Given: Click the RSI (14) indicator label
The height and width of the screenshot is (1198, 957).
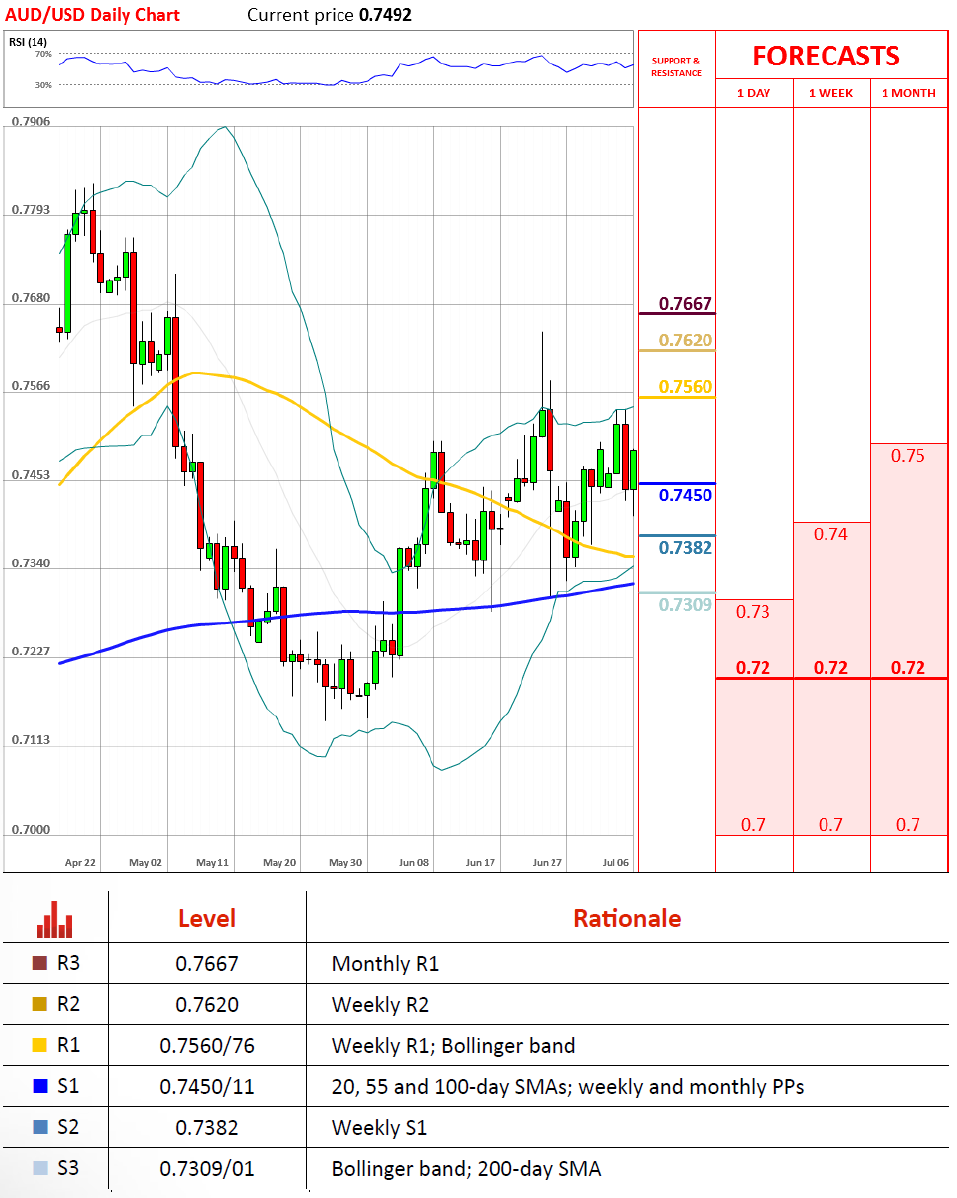Looking at the screenshot, I should [x=28, y=41].
